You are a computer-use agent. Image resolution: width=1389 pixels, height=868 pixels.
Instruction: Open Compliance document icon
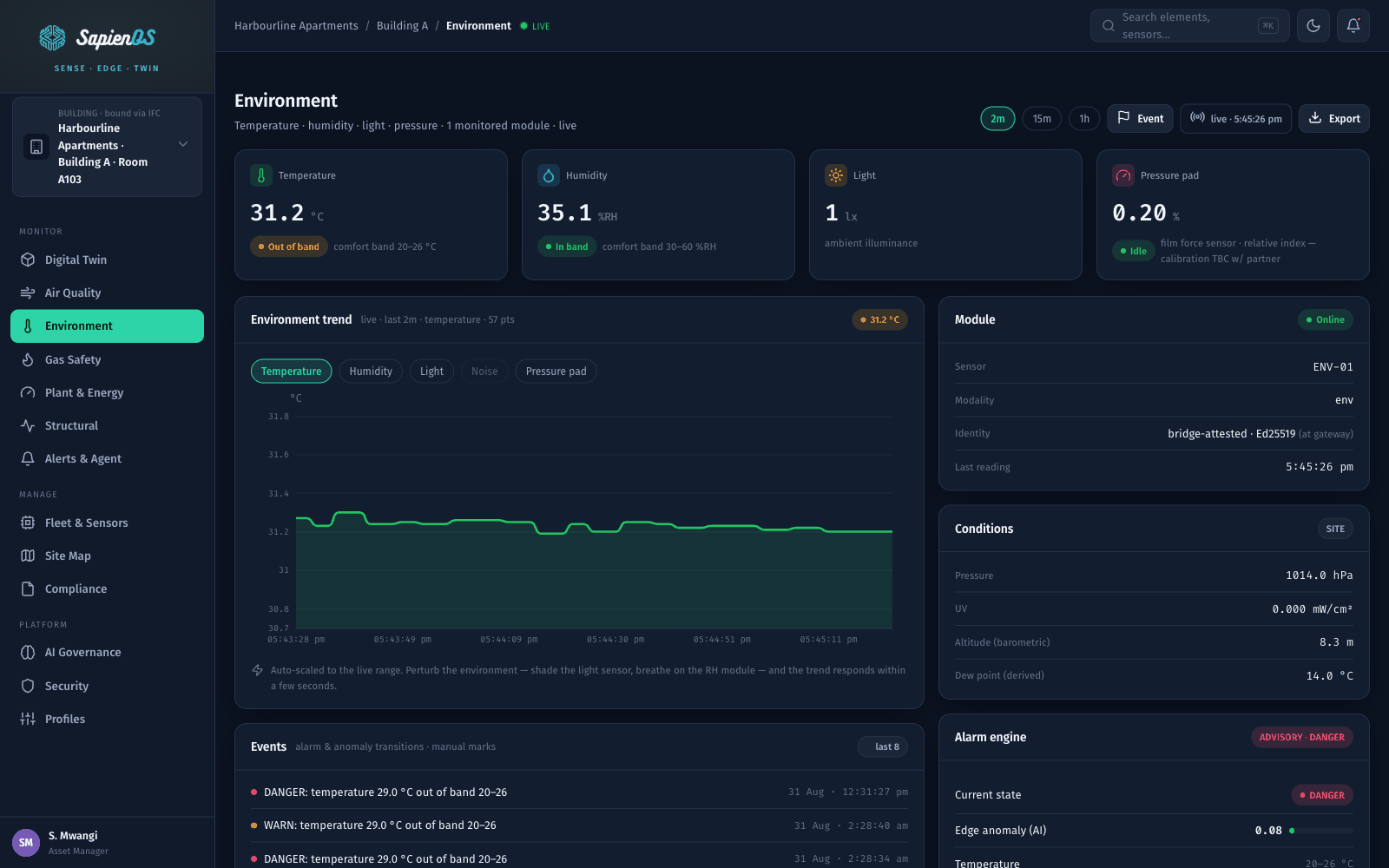point(28,589)
